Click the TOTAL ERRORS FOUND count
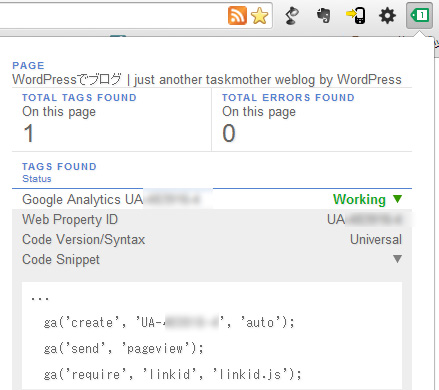This screenshot has width=439, height=390. 229,133
